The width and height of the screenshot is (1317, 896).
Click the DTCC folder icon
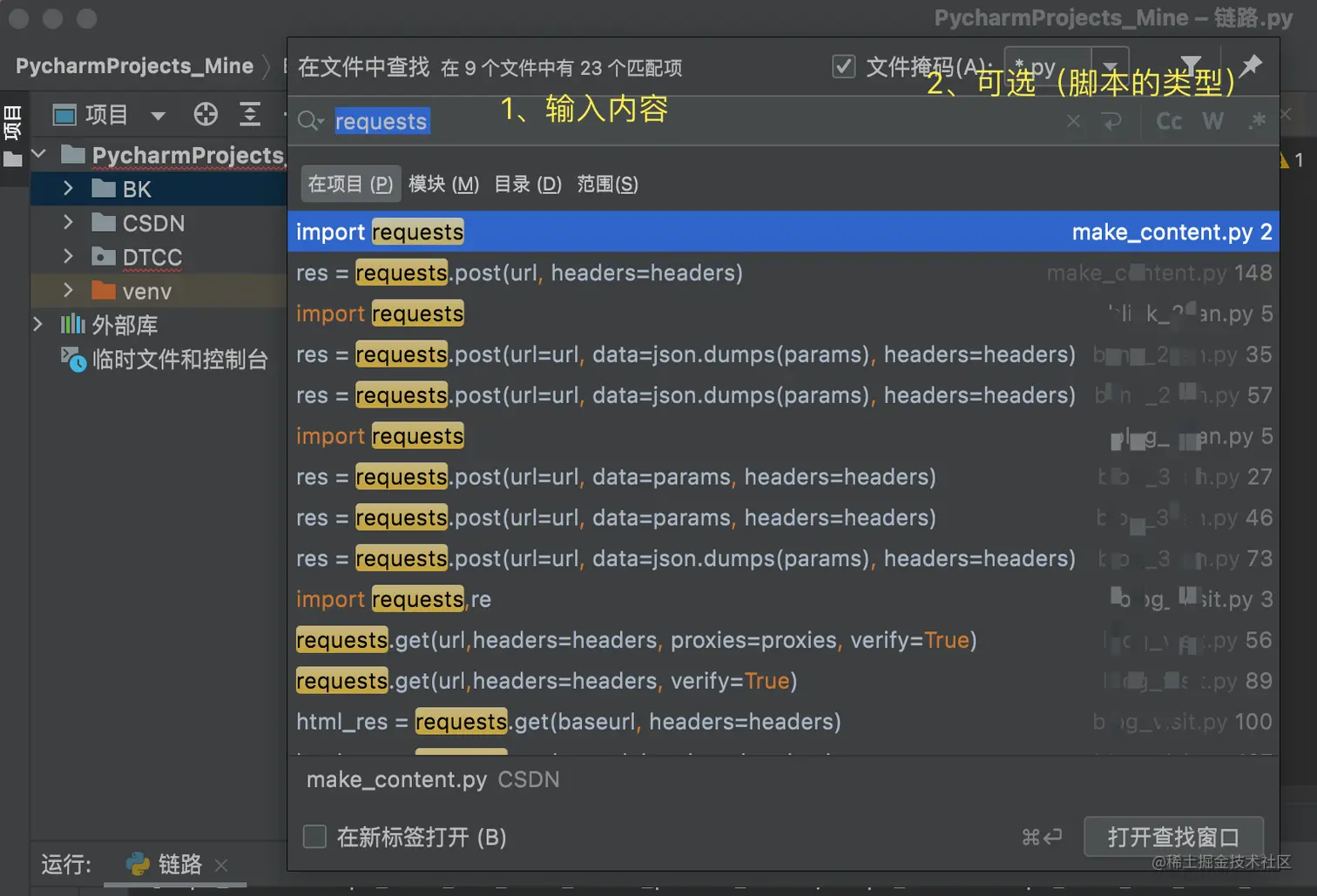pyautogui.click(x=104, y=257)
